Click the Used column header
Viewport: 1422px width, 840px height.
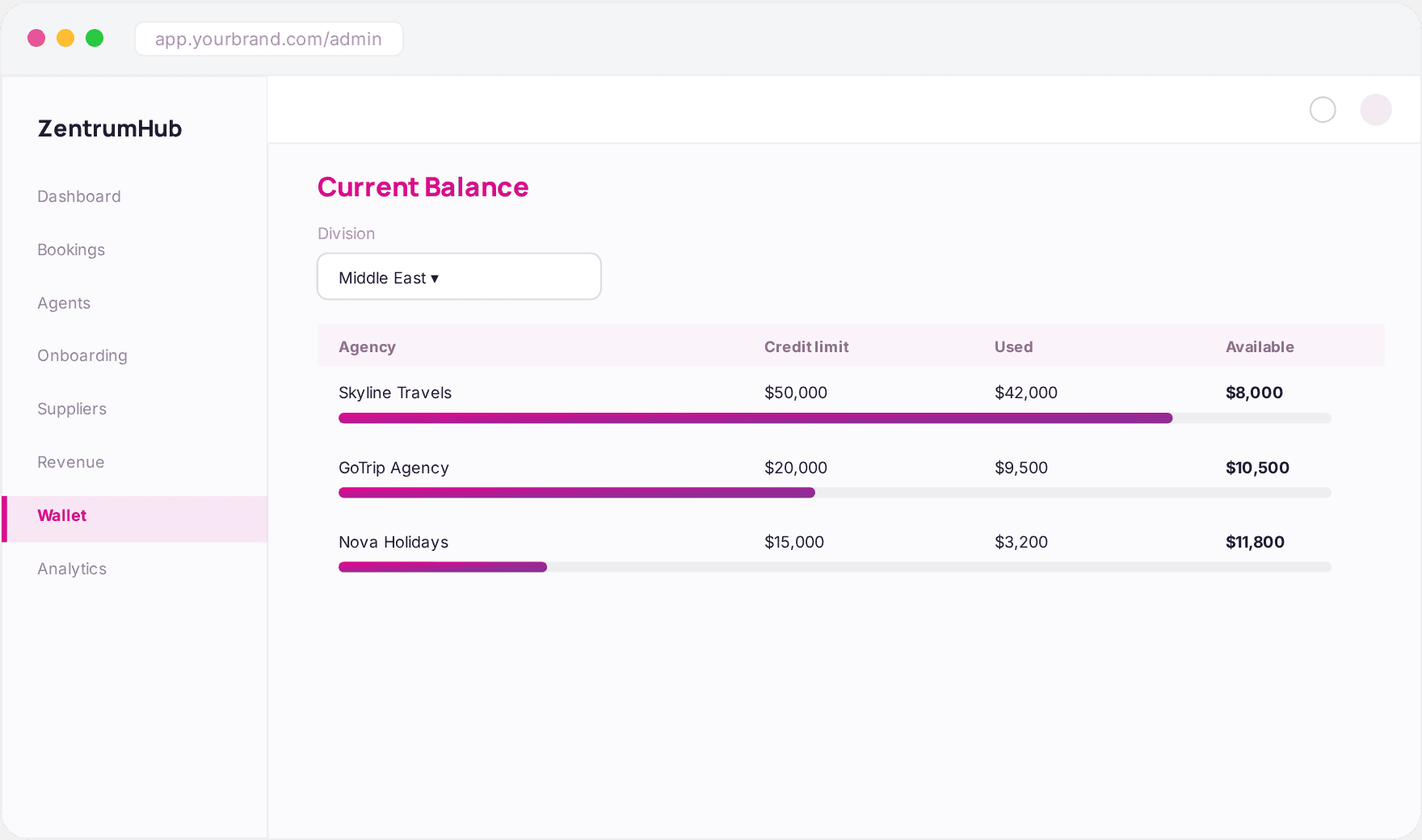click(1013, 346)
